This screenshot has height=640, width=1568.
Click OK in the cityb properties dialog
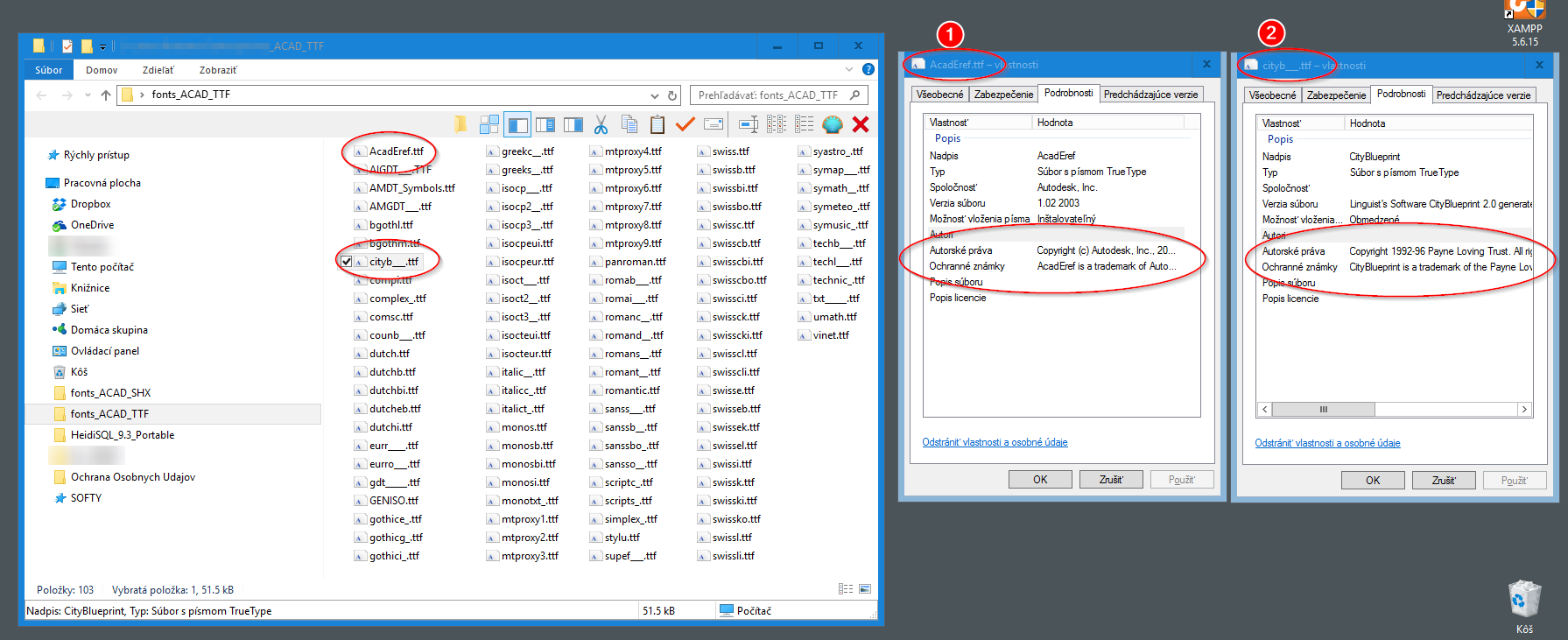pos(1372,480)
